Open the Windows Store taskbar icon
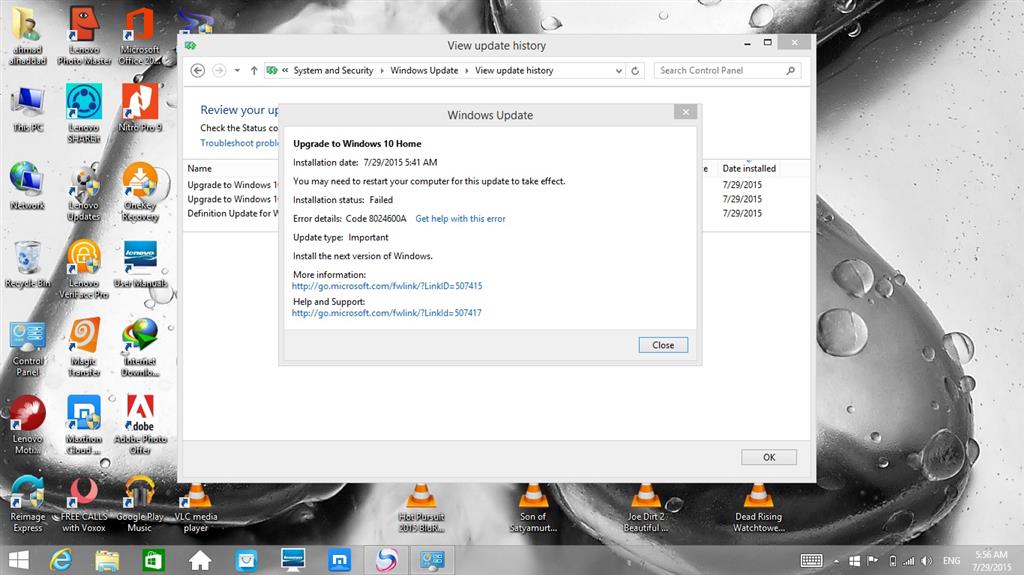The image size is (1024, 575). tap(153, 560)
